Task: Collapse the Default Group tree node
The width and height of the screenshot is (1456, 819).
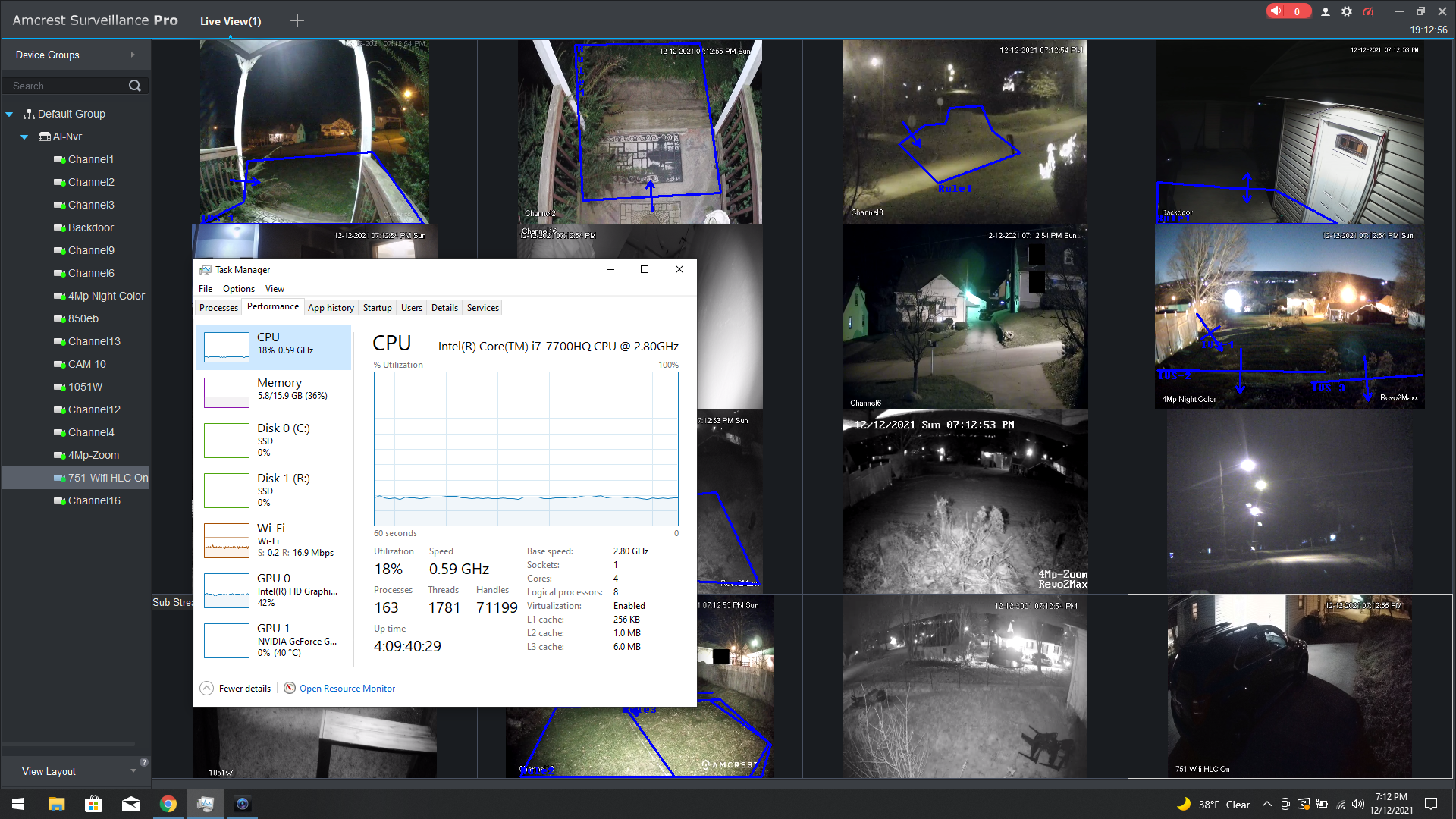Action: (x=9, y=115)
